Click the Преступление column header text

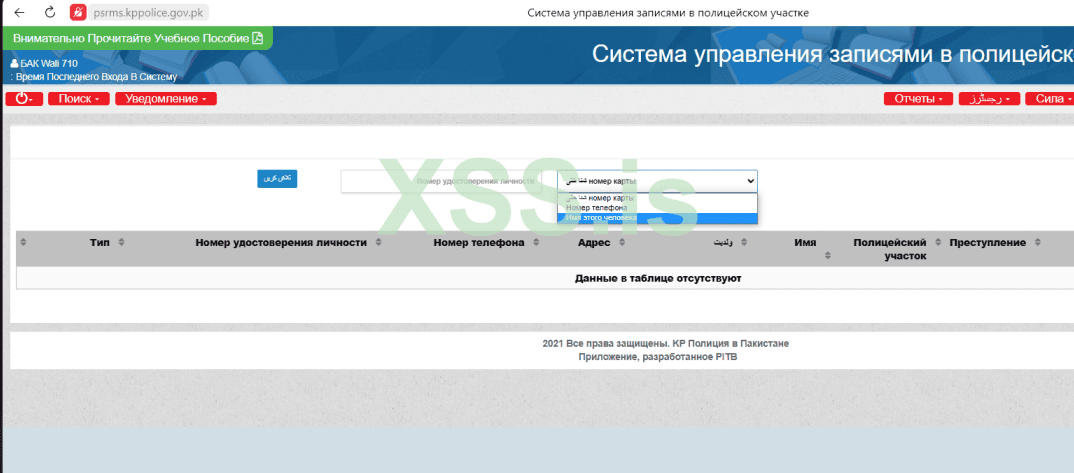tap(988, 242)
